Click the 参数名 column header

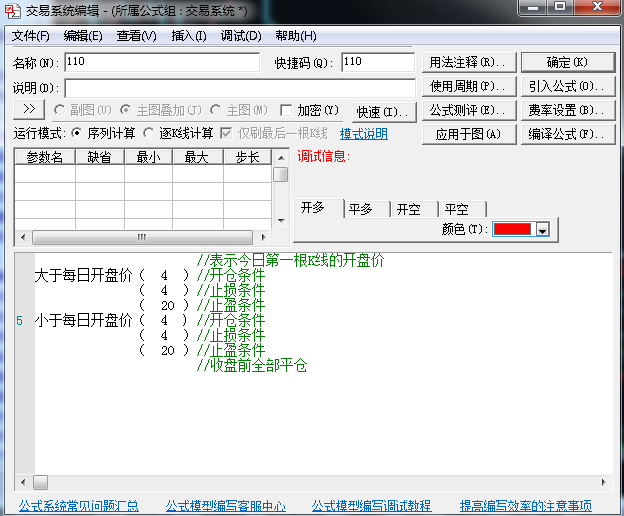coord(45,157)
